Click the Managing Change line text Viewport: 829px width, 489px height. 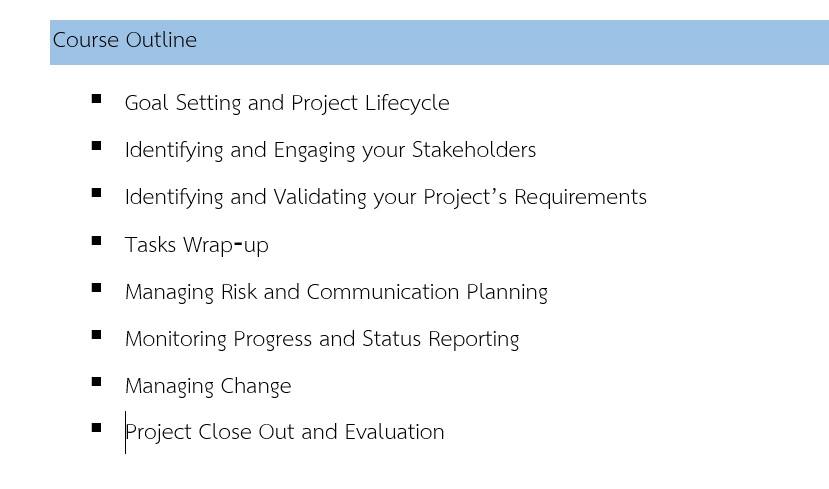click(208, 386)
